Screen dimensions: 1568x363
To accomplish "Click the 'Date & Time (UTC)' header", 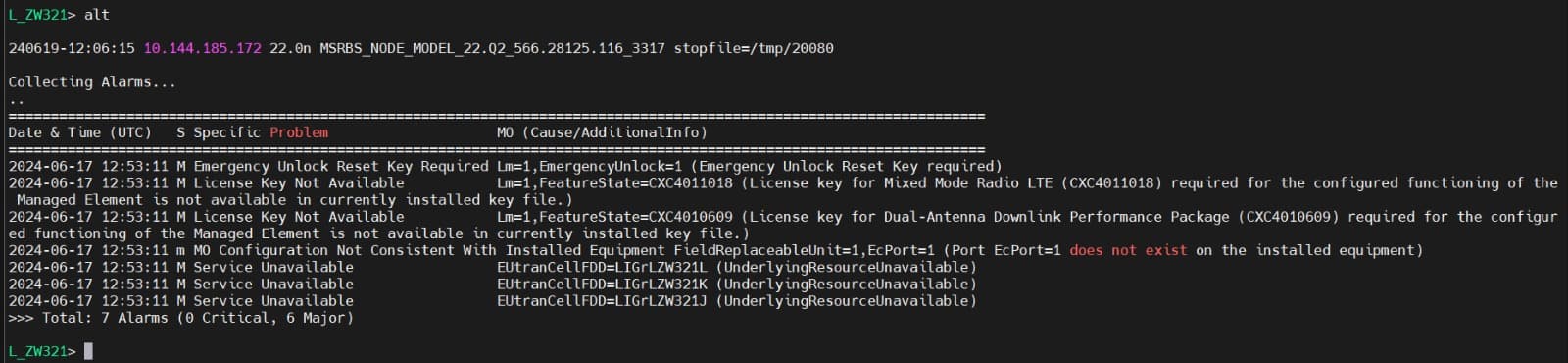I will tap(80, 132).
